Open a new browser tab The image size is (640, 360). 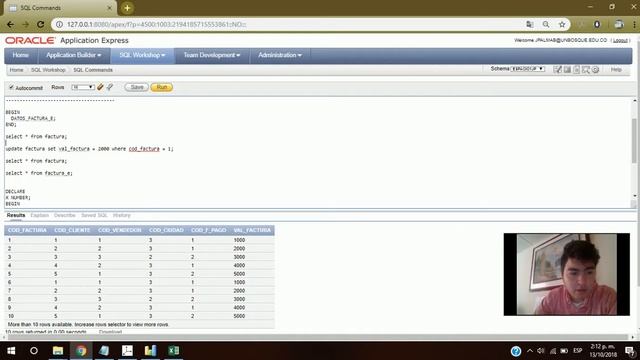coord(127,8)
